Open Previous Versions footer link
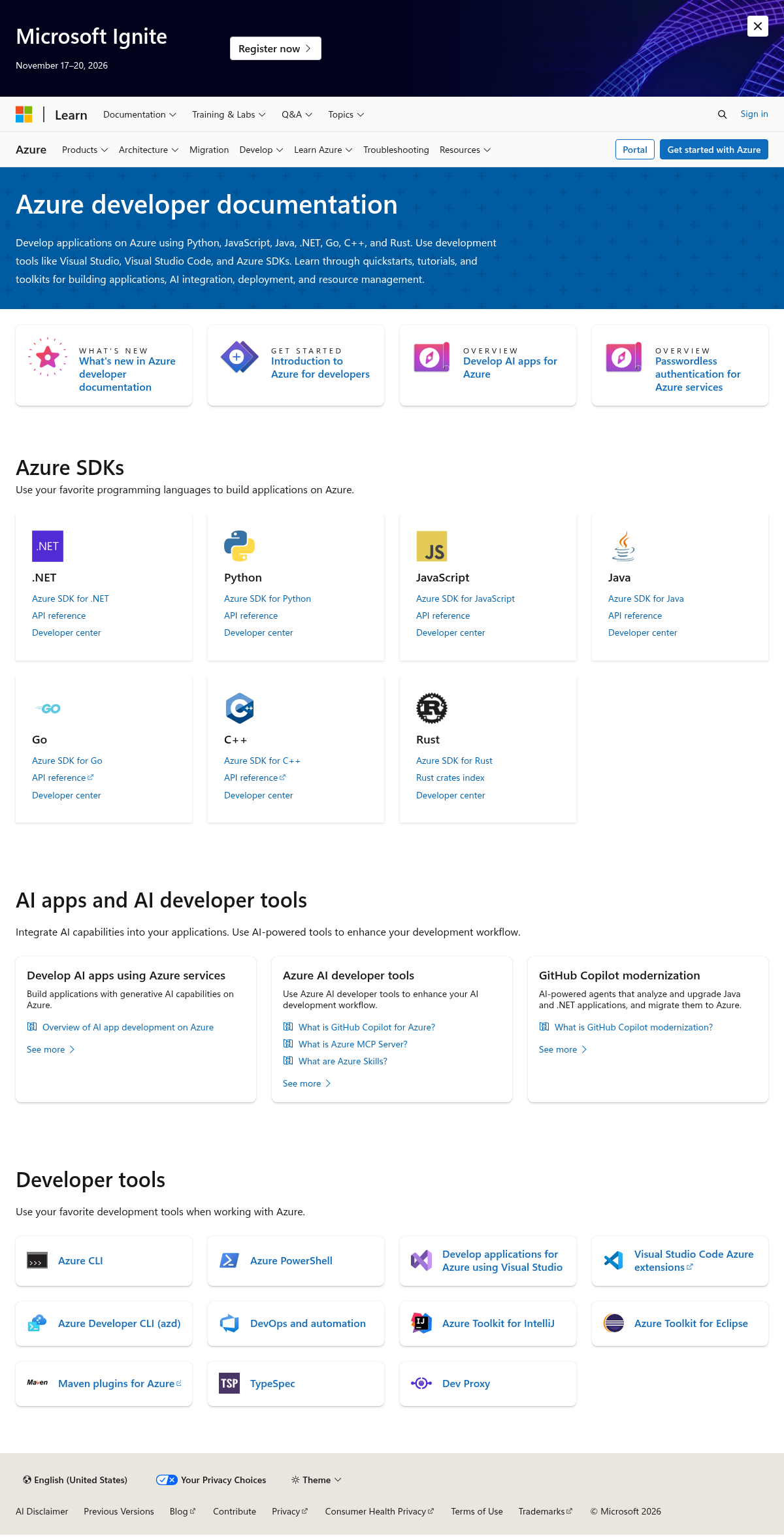The width and height of the screenshot is (784, 1540). click(x=119, y=1511)
